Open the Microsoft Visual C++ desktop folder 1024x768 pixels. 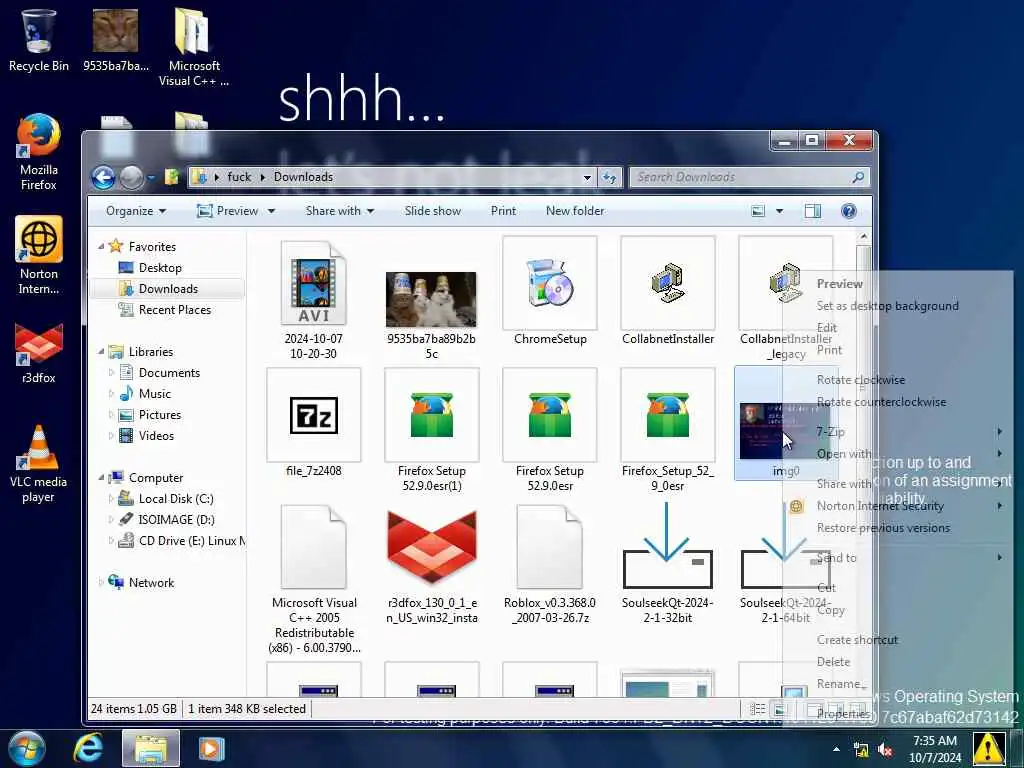193,47
